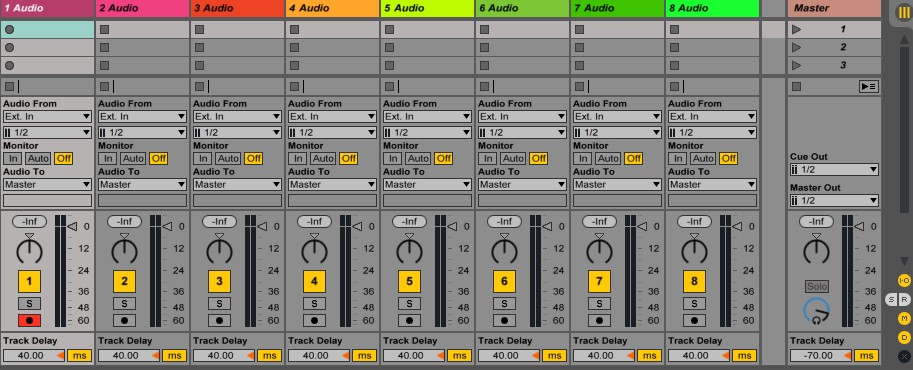
Task: Open 2 Audio input channel 1/2 dropdown
Action: click(142, 132)
